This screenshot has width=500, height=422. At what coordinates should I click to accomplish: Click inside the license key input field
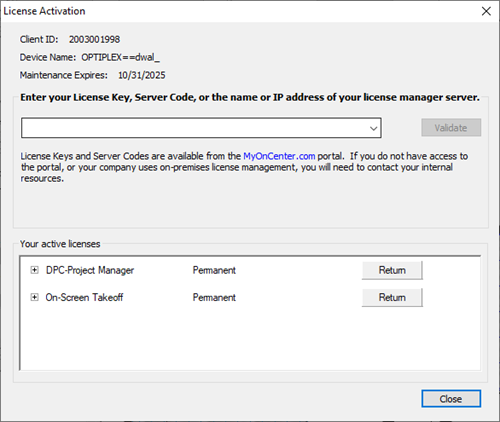click(195, 128)
